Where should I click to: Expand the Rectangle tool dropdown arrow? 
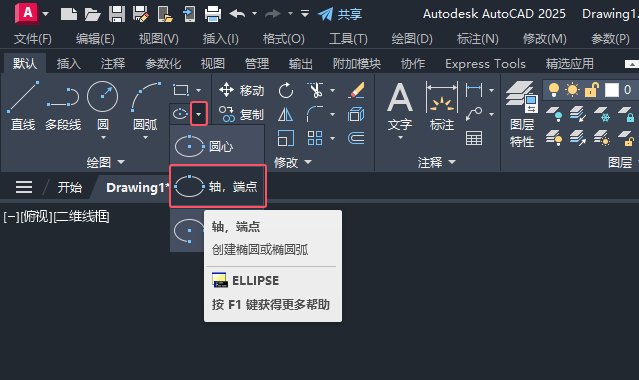coord(198,90)
